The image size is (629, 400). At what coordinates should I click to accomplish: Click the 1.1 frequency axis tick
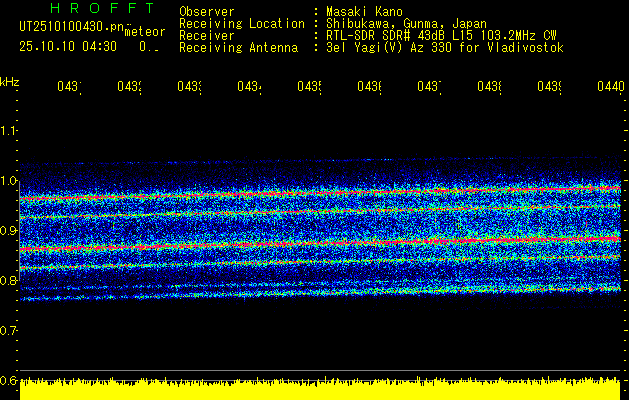point(9,131)
